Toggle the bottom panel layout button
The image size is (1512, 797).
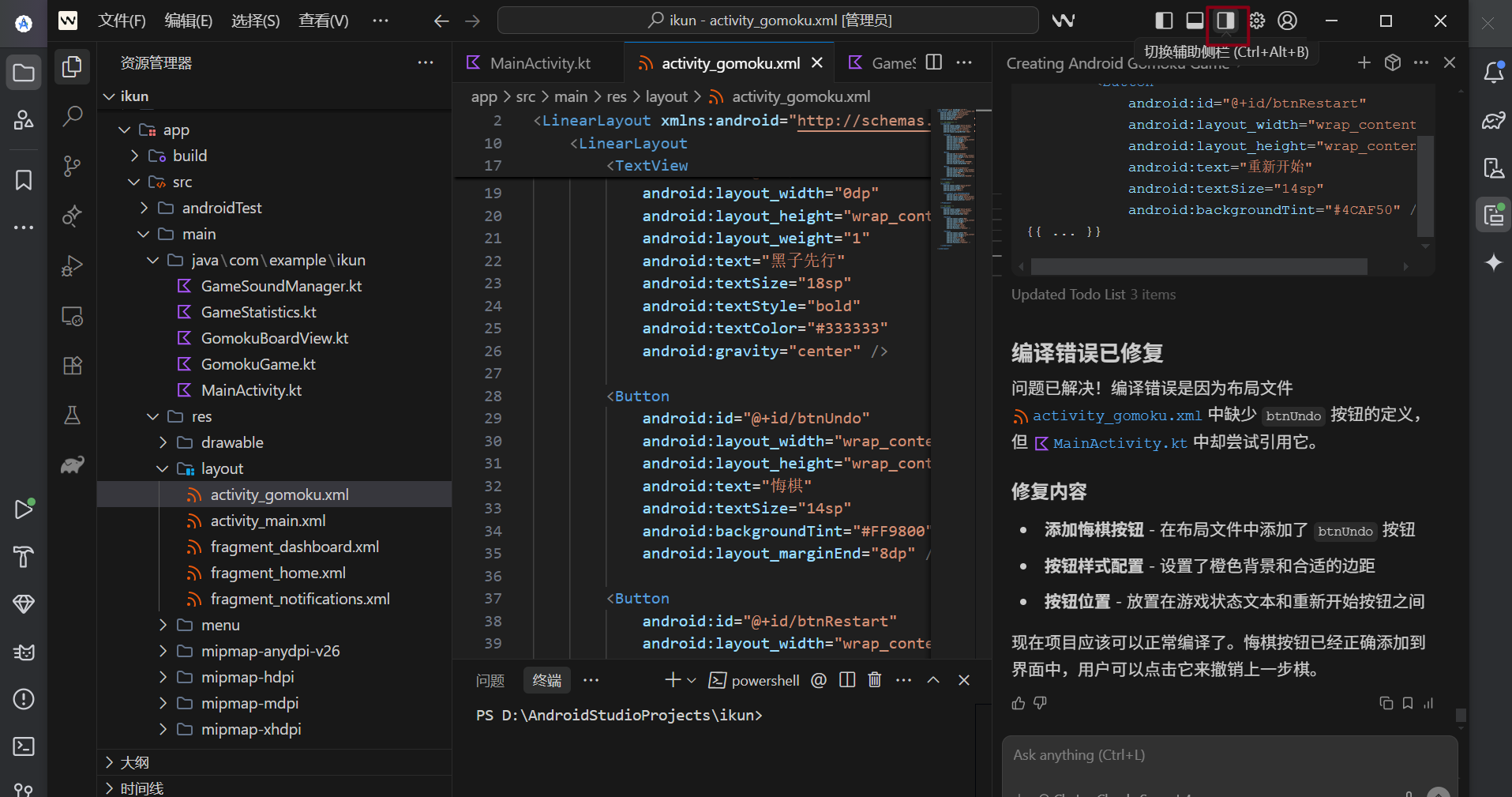(1195, 21)
